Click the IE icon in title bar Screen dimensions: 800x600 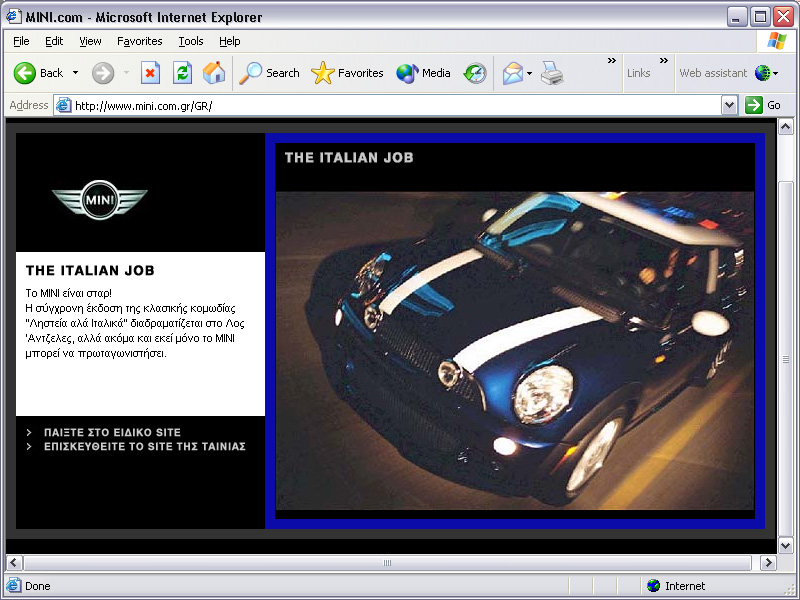coord(13,16)
